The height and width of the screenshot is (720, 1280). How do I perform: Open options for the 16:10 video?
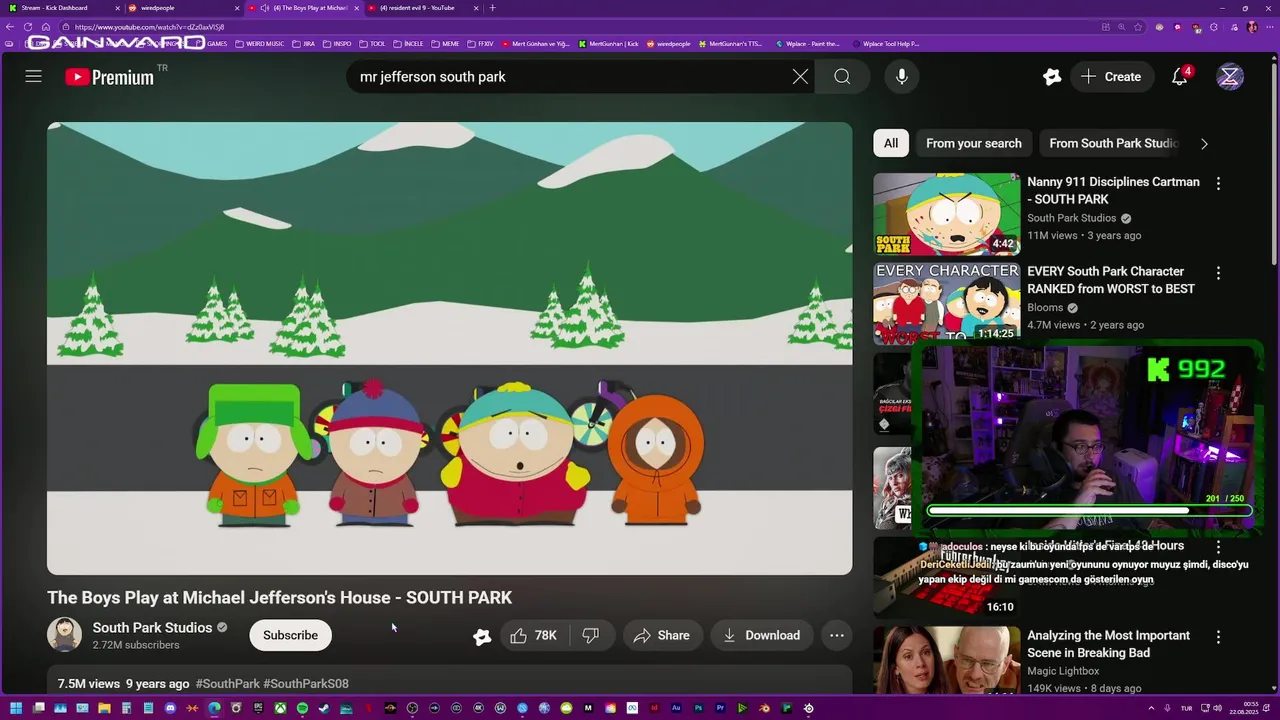(x=1218, y=547)
